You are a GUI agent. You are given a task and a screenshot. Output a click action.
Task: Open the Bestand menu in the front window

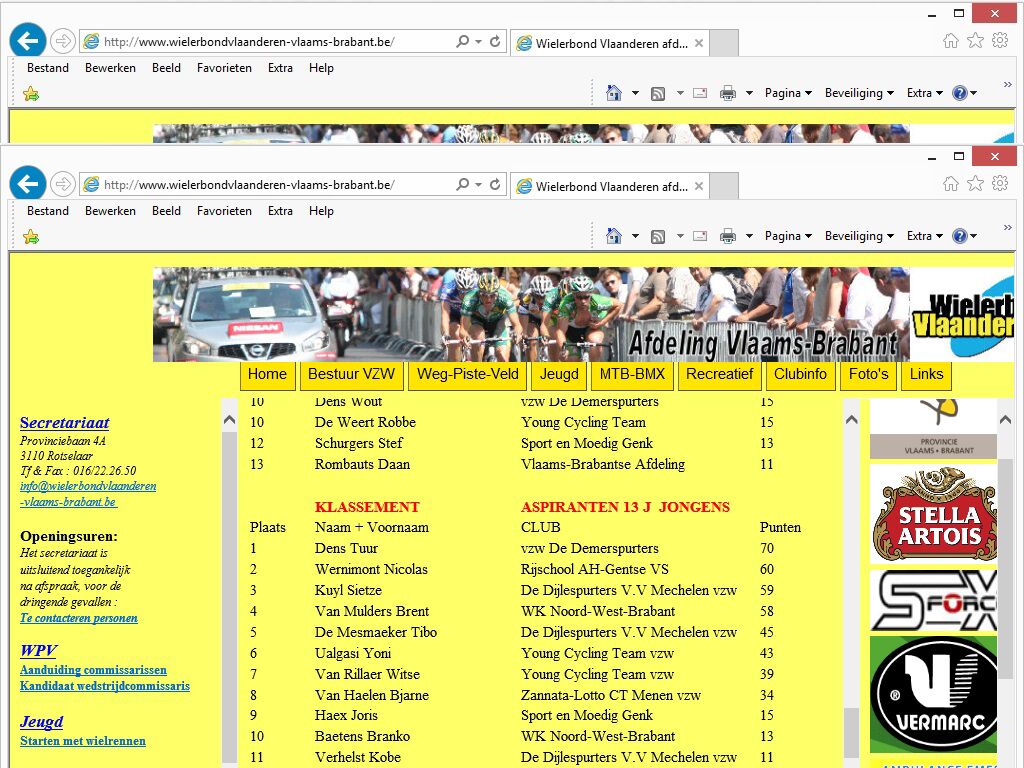48,211
